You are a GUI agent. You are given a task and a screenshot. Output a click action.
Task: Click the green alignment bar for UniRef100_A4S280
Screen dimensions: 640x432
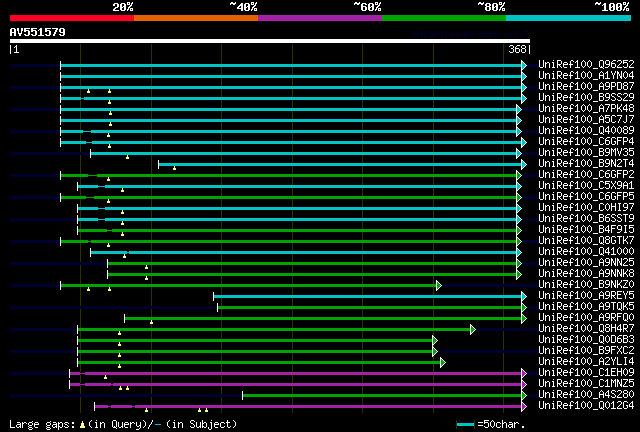tap(382, 396)
